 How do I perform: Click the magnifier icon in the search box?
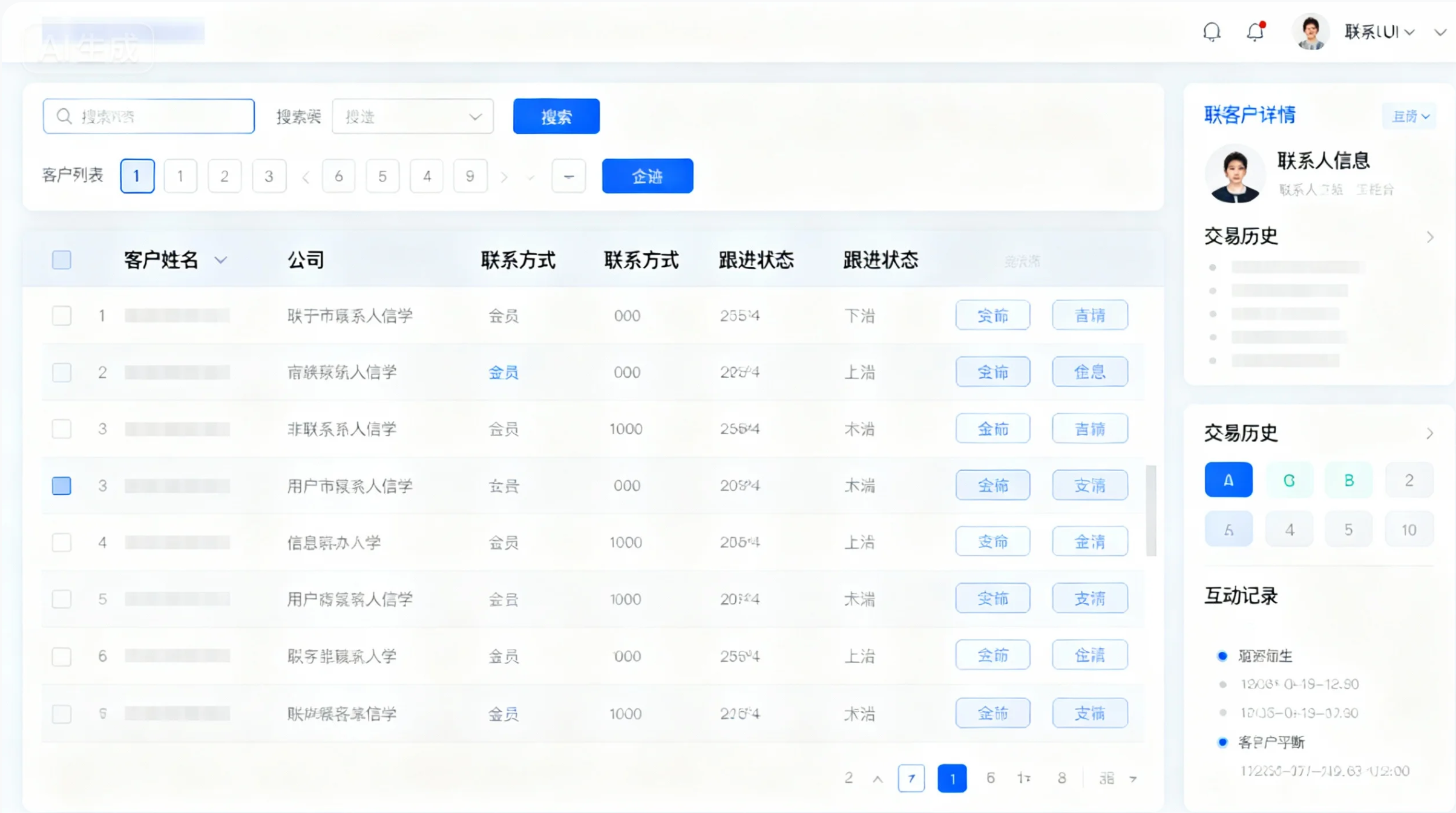coord(64,116)
